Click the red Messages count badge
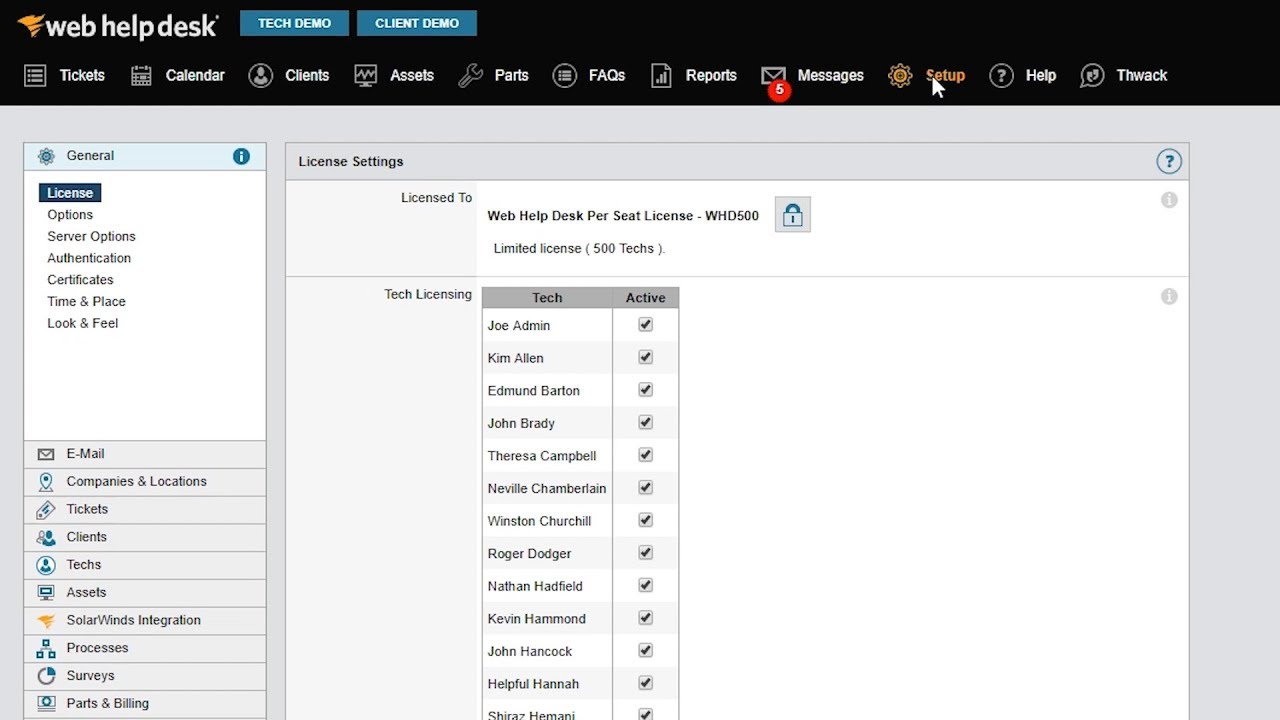This screenshot has height=720, width=1280. (779, 90)
